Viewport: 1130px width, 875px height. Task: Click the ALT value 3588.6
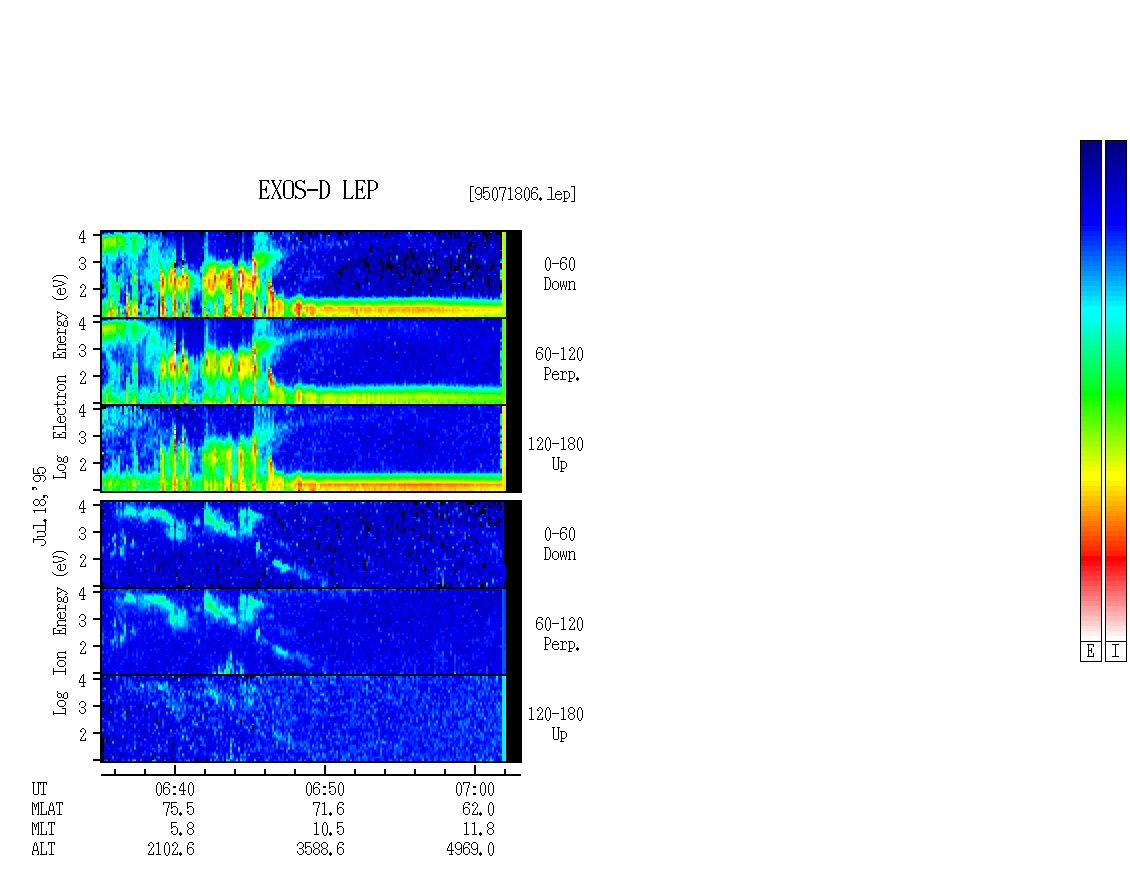pyautogui.click(x=321, y=850)
